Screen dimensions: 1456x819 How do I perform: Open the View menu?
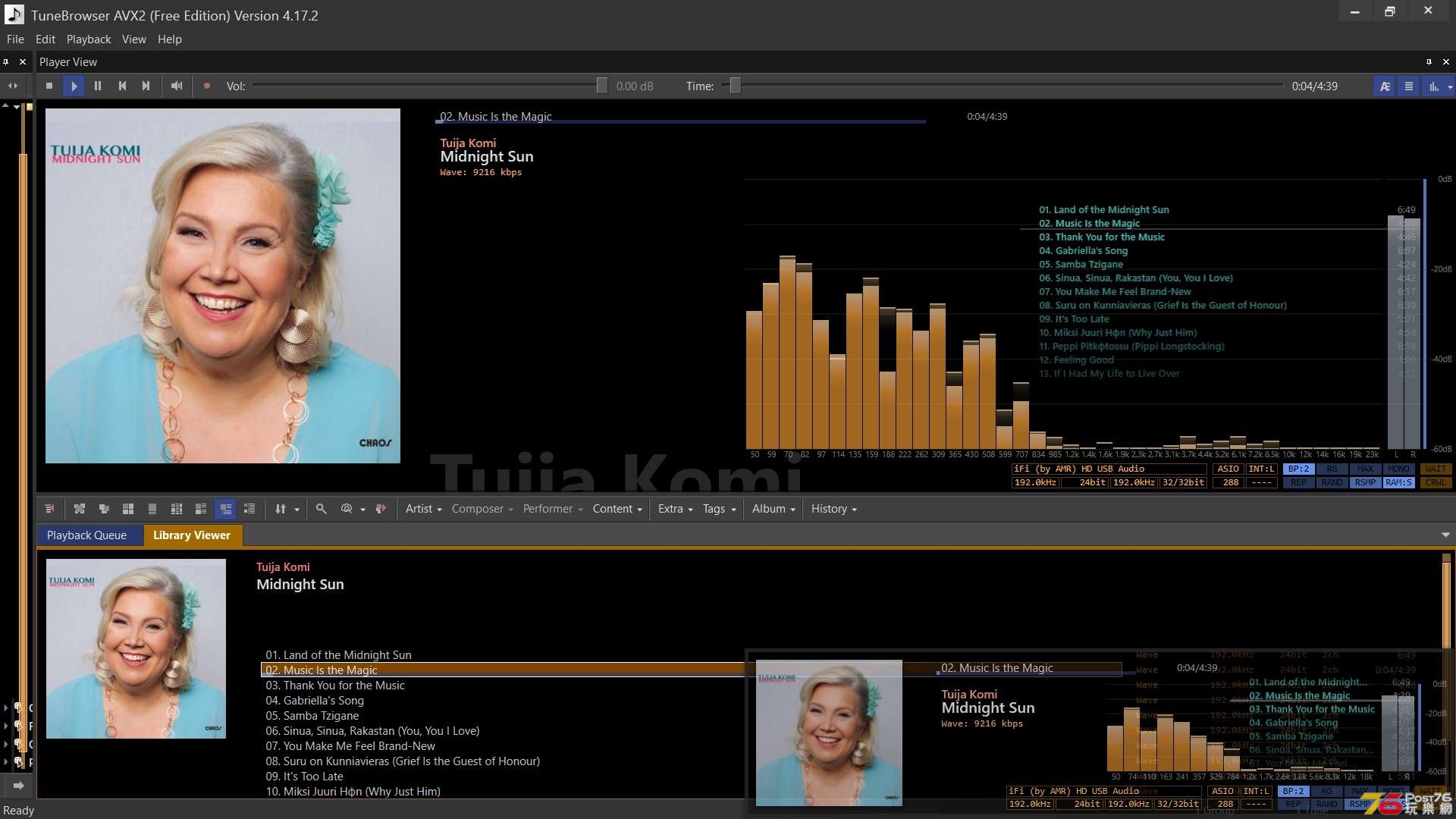click(134, 39)
